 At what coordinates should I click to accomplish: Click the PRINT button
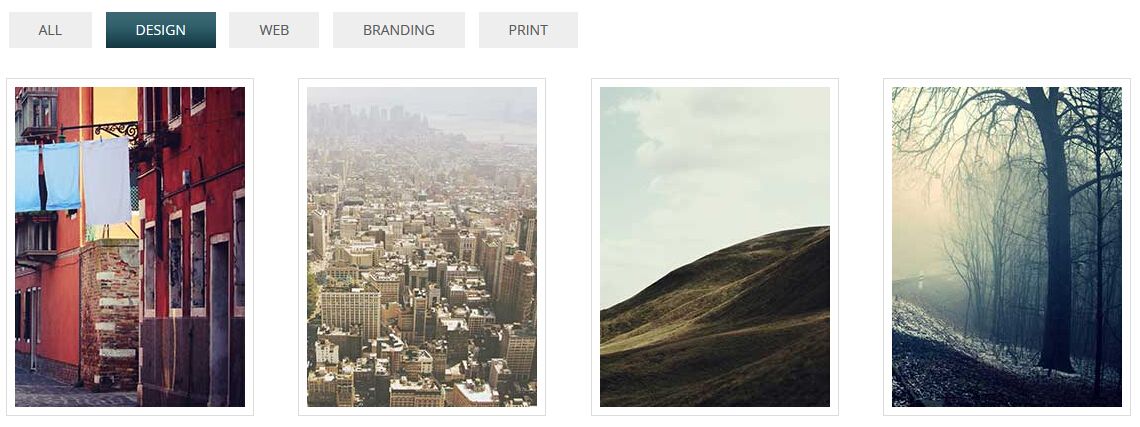coord(528,30)
